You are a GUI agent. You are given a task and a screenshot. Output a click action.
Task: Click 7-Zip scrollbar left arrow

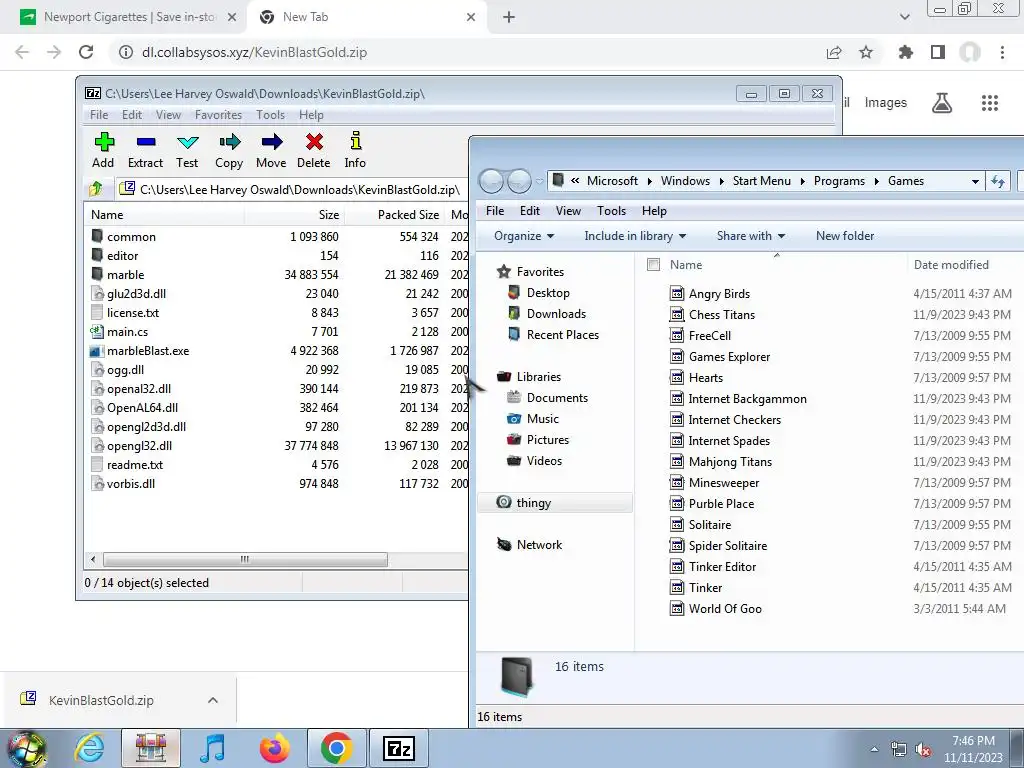93,559
